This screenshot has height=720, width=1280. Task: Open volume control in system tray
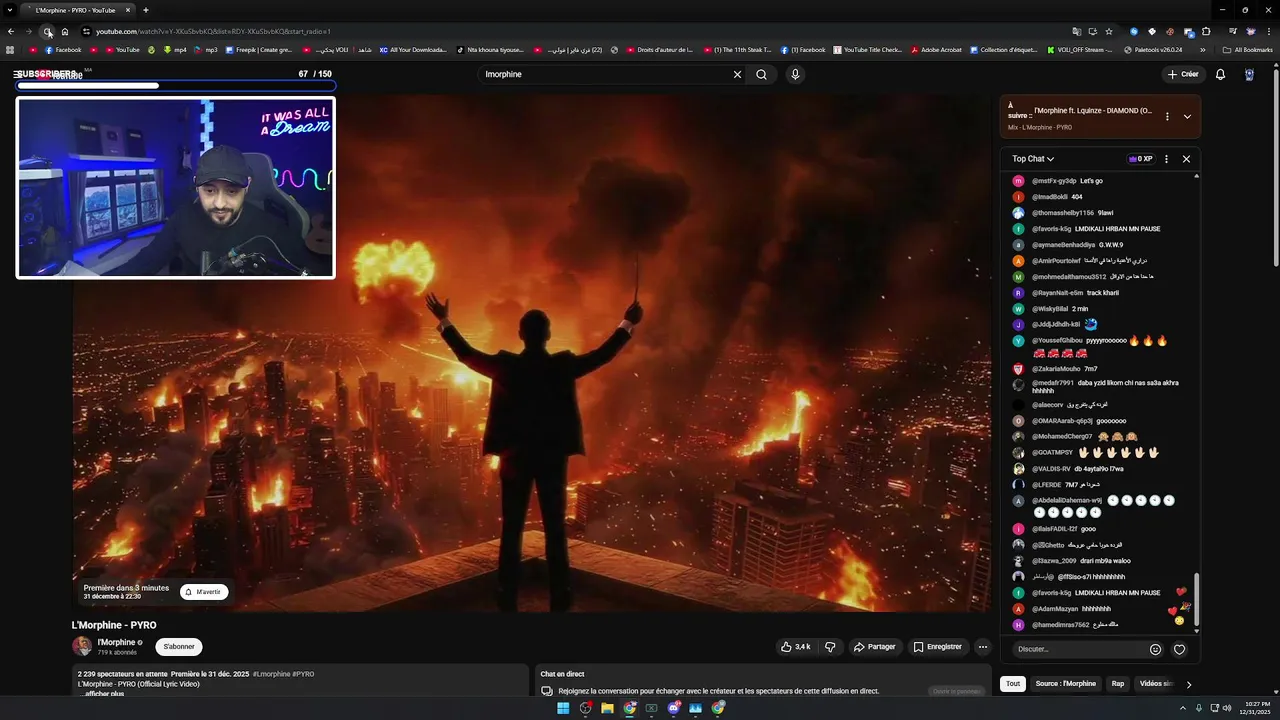tap(1227, 708)
